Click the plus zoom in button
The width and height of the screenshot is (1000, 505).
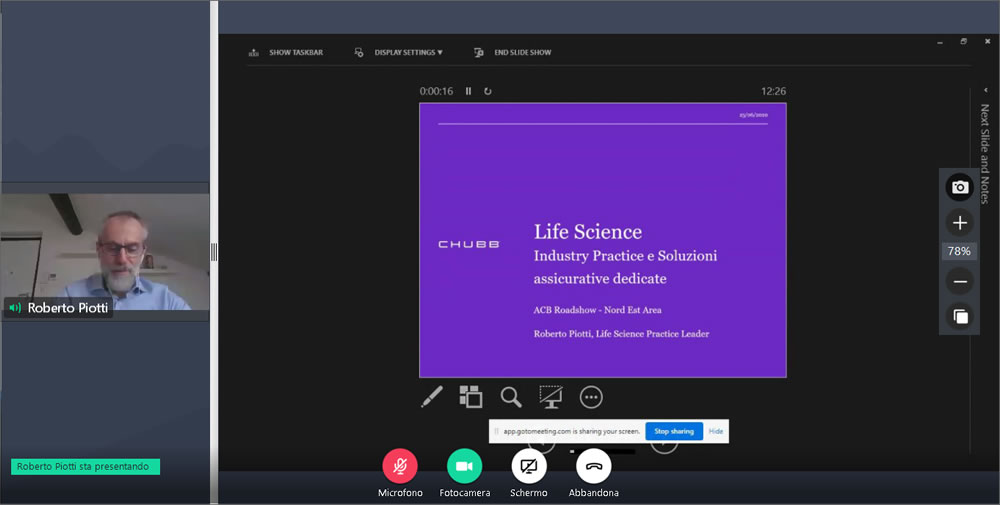pos(960,223)
